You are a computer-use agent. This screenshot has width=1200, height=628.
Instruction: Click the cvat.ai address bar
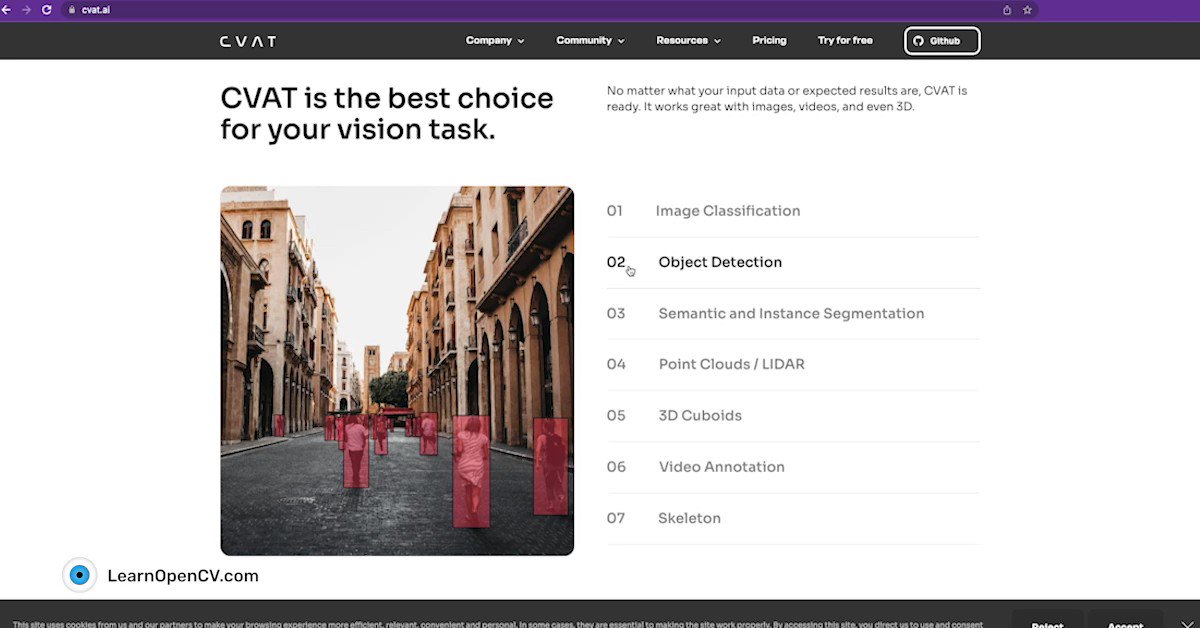pyautogui.click(x=550, y=9)
